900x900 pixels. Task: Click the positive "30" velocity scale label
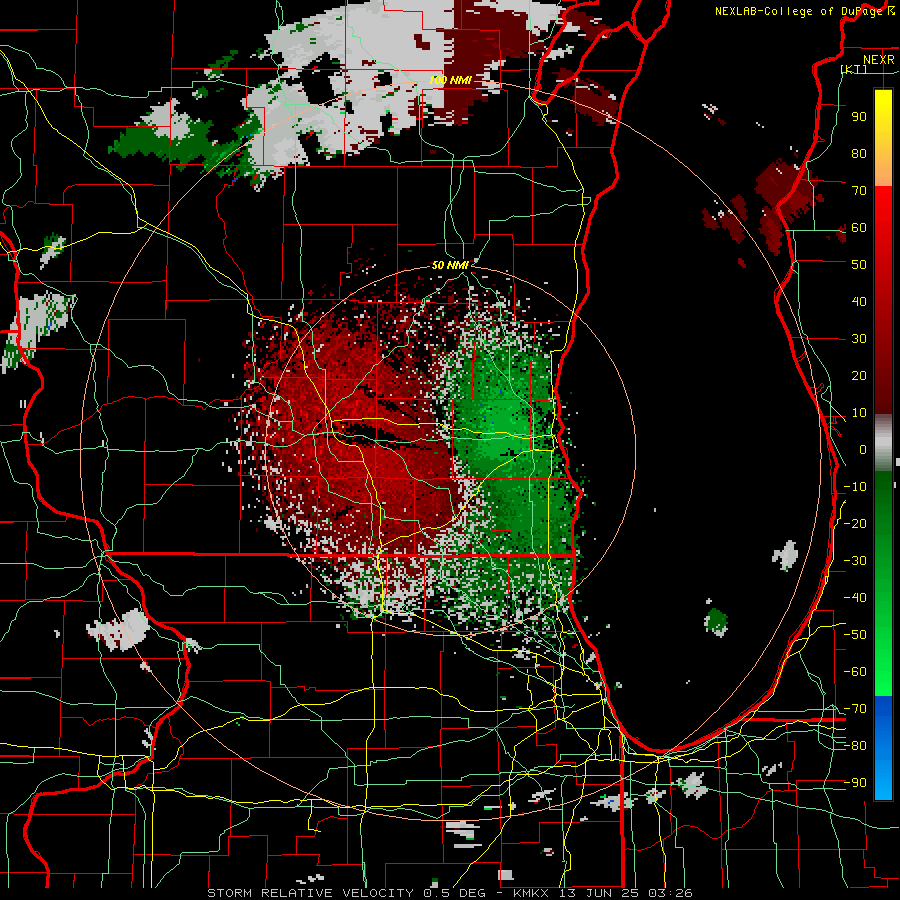pos(859,339)
